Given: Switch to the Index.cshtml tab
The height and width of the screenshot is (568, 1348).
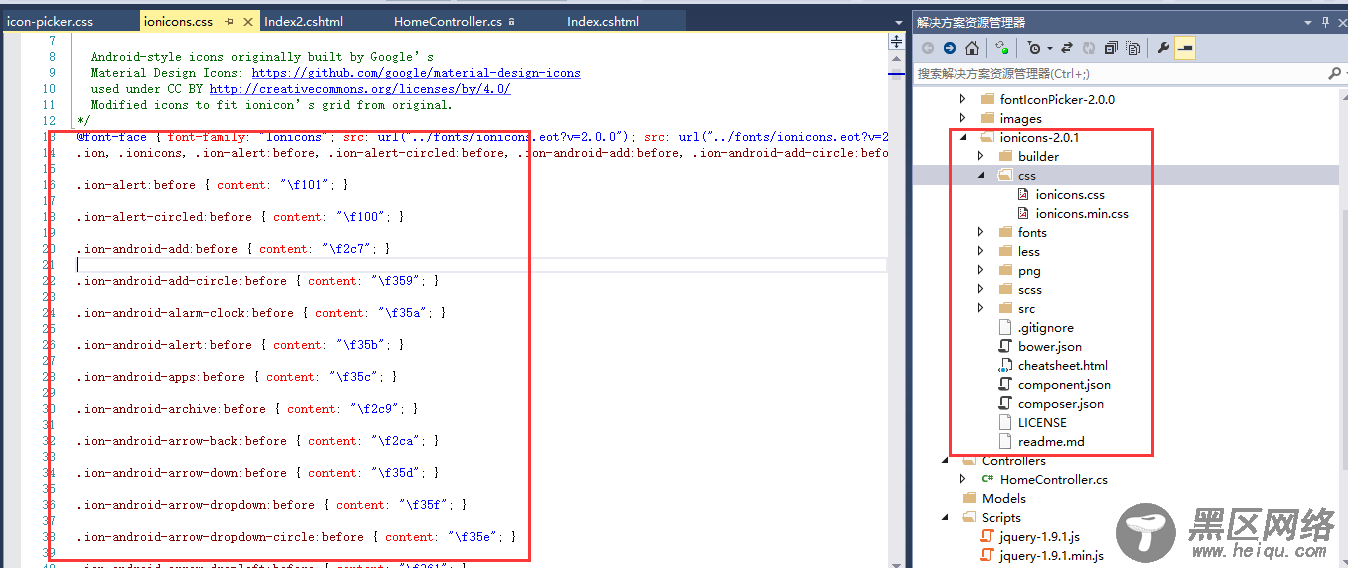Looking at the screenshot, I should [603, 21].
